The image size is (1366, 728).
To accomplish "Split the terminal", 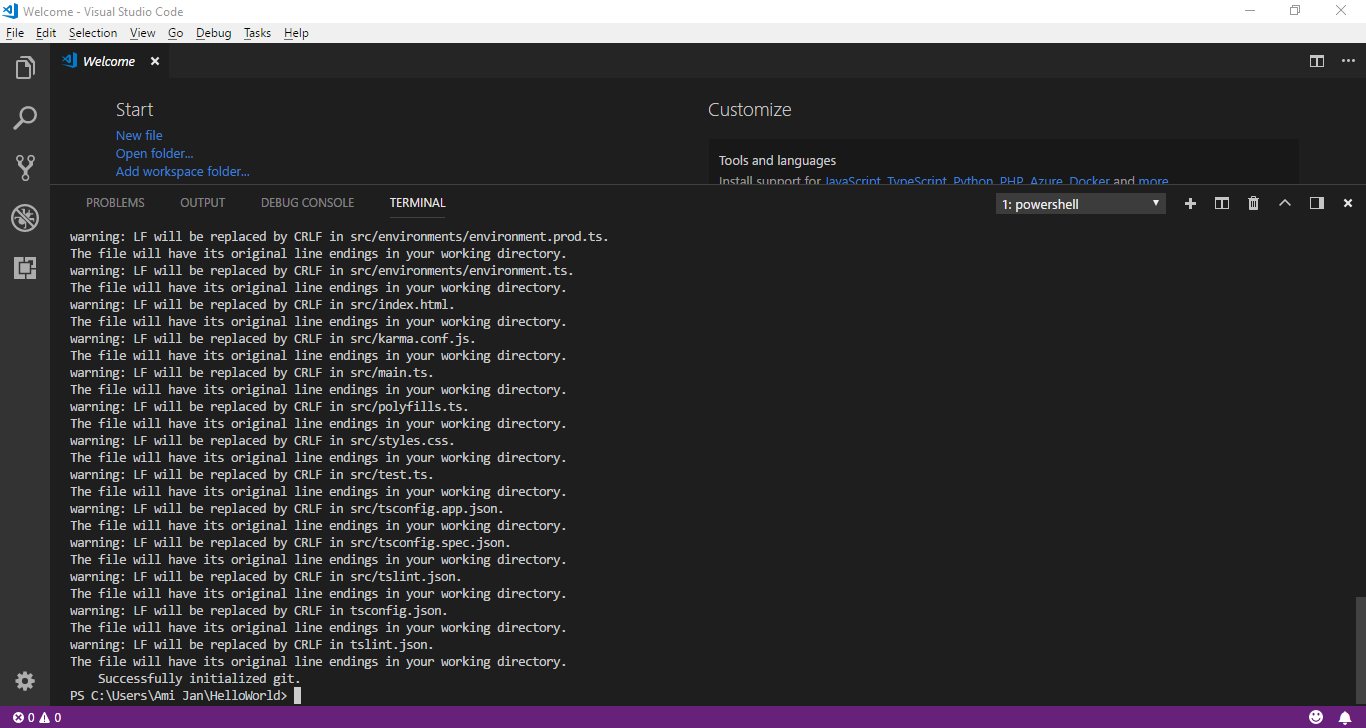I will pyautogui.click(x=1221, y=203).
